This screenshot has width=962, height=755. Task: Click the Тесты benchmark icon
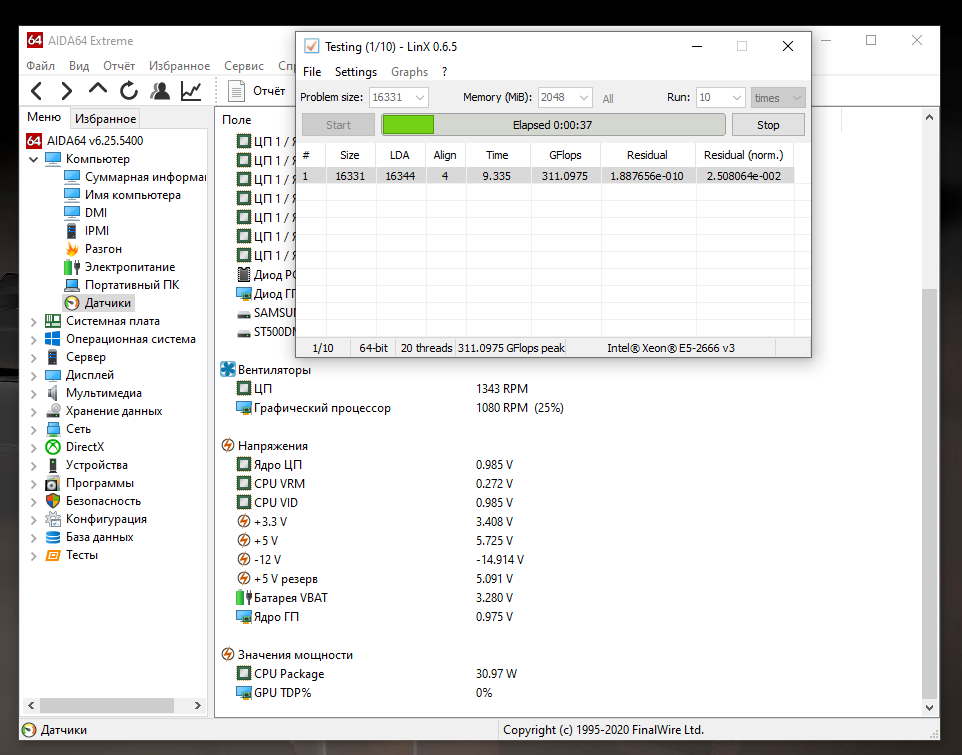pos(53,555)
